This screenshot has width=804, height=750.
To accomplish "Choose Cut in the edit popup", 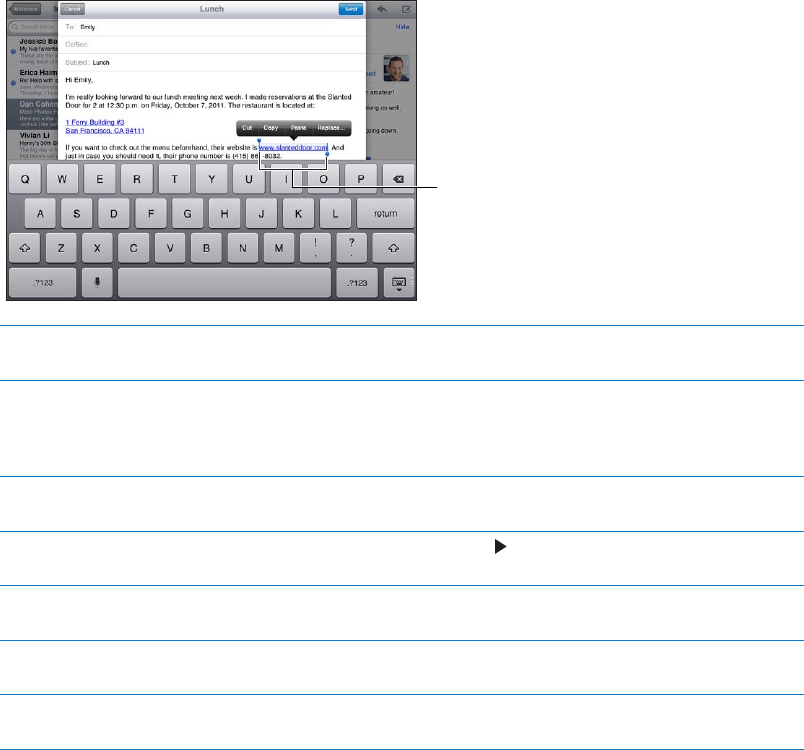I will tap(247, 128).
